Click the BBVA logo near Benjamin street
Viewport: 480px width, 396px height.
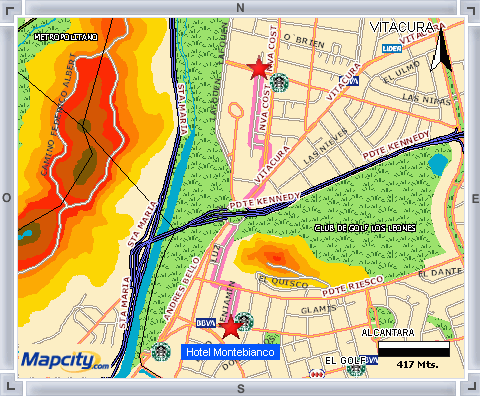tap(206, 323)
